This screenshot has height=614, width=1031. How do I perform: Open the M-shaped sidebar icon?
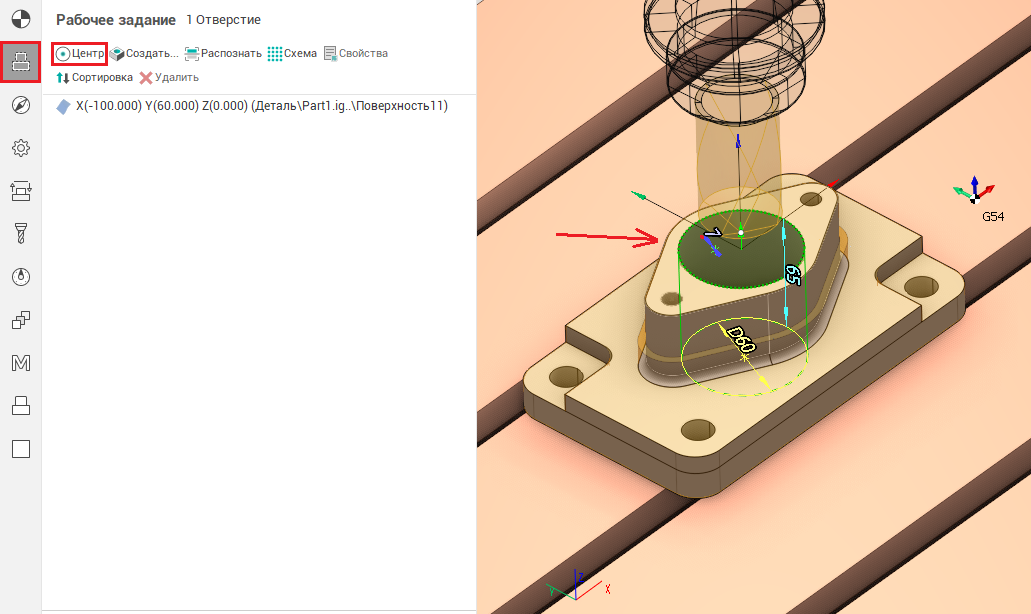[x=20, y=363]
